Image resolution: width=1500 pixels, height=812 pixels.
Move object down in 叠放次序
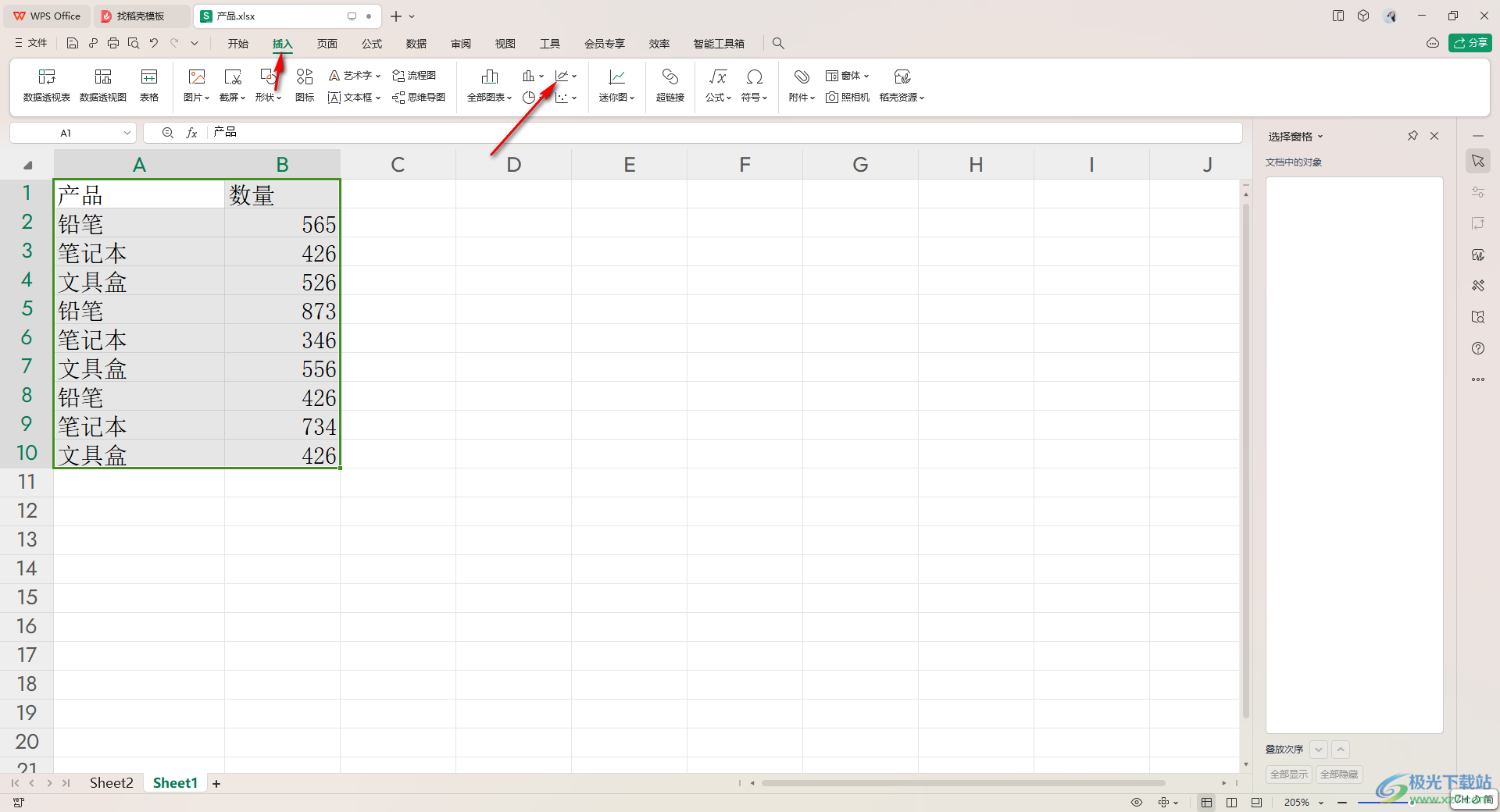(1319, 750)
